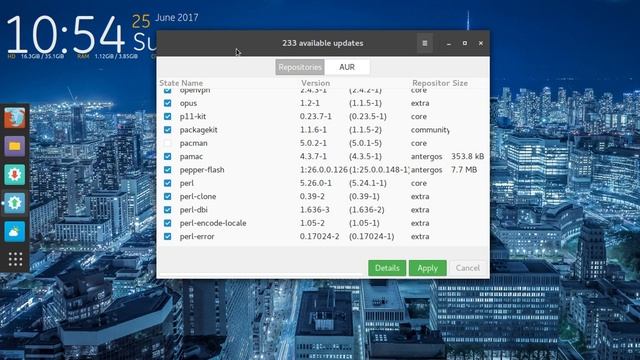Viewport: 640px width, 360px height.
Task: Switch to the AUR tab
Action: [x=347, y=67]
